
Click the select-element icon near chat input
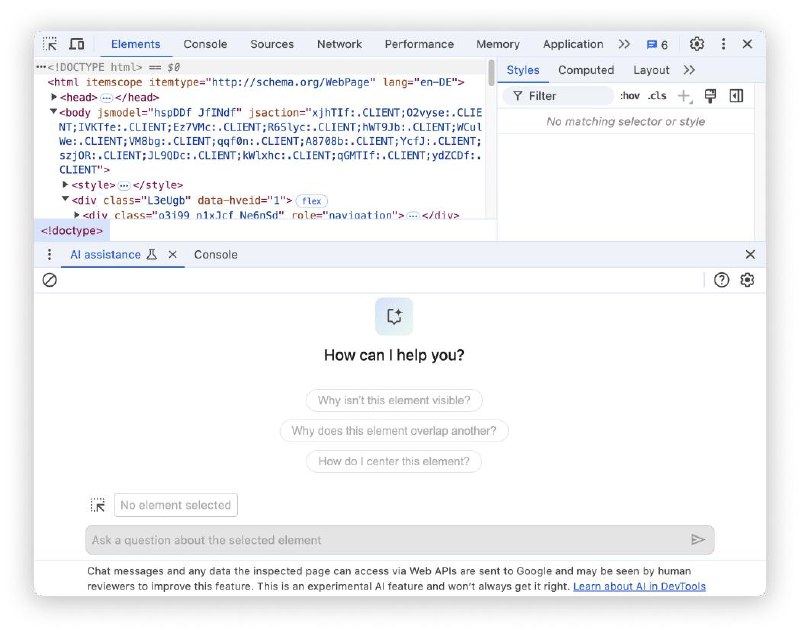click(98, 505)
